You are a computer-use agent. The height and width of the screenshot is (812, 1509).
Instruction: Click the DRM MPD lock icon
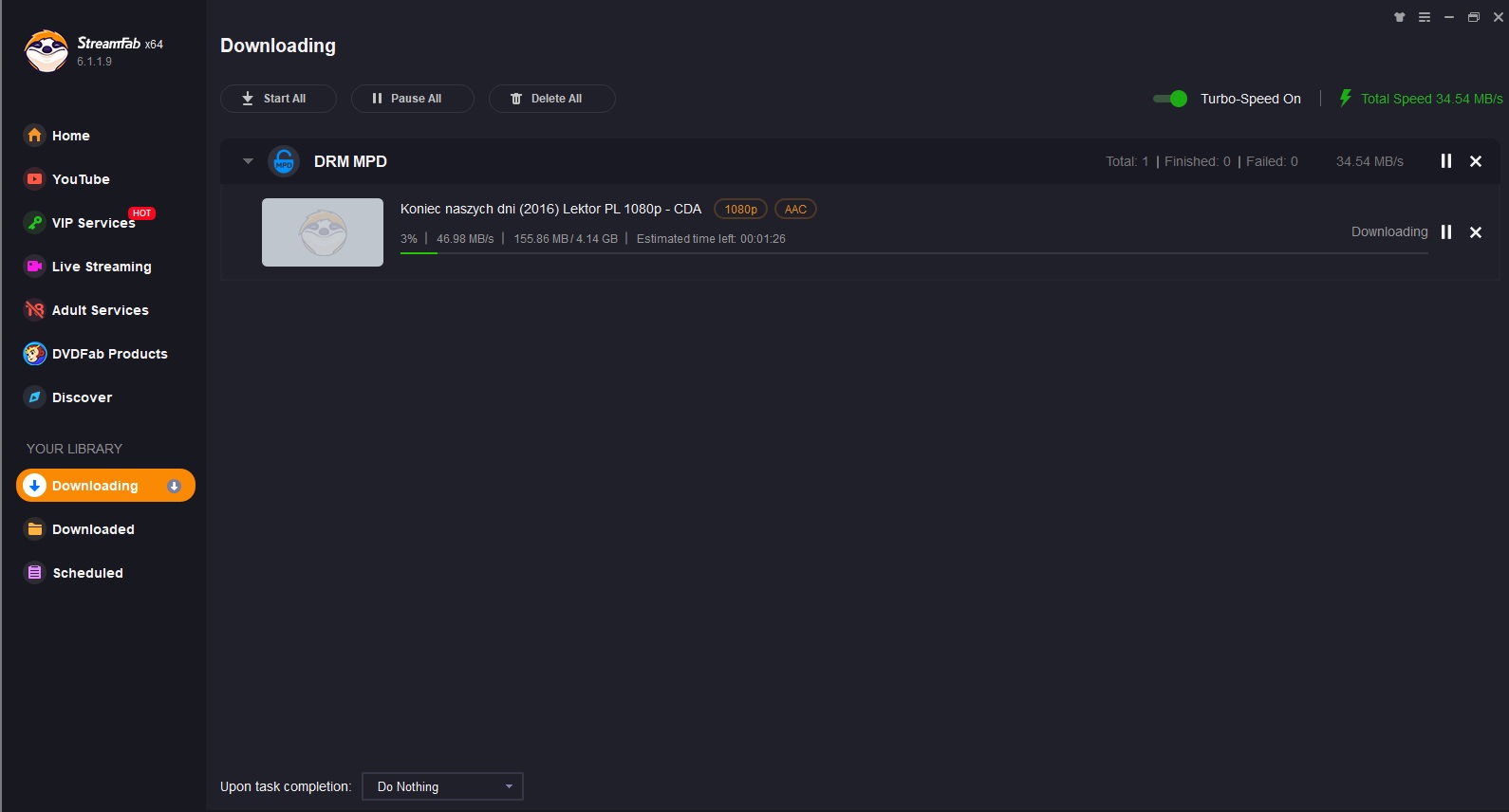(x=284, y=161)
